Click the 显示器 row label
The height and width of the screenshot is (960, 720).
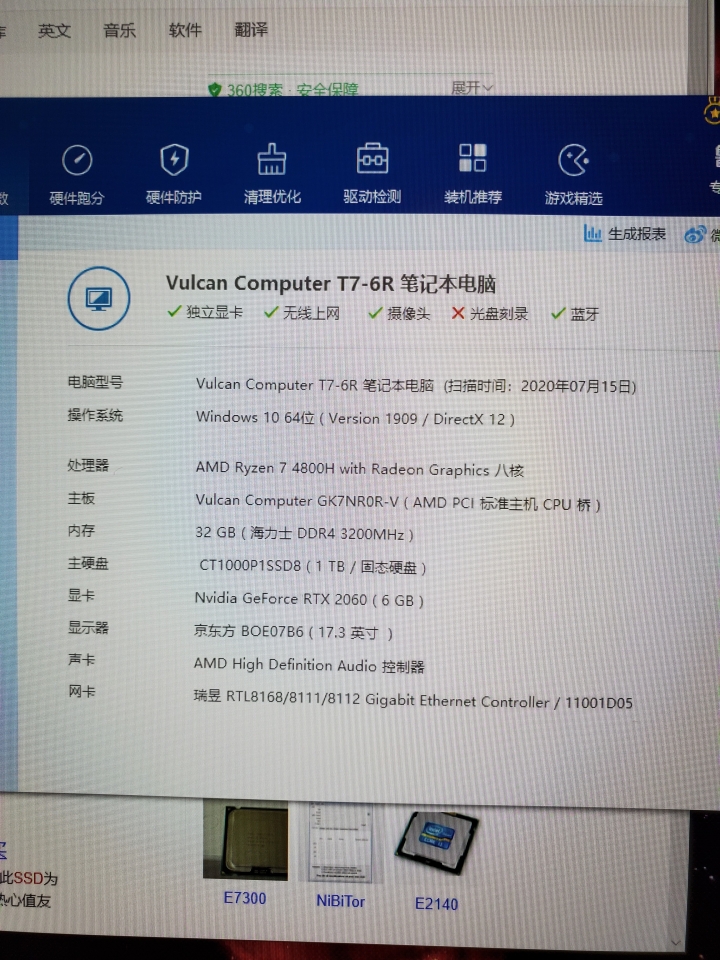point(88,628)
